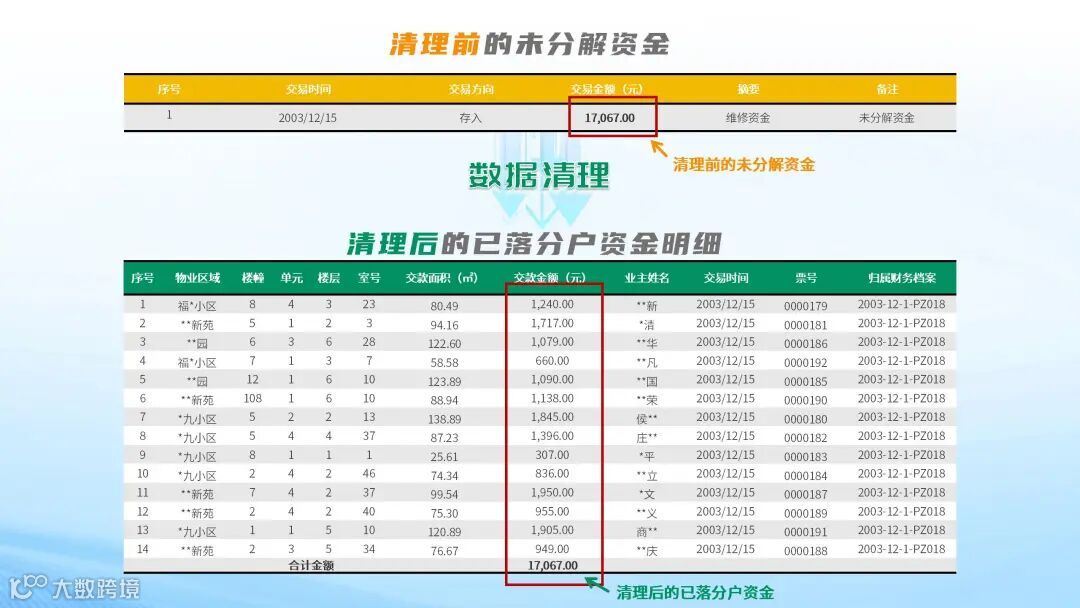This screenshot has height=608, width=1080.
Task: Click the area value 25.61
Action: [x=444, y=457]
